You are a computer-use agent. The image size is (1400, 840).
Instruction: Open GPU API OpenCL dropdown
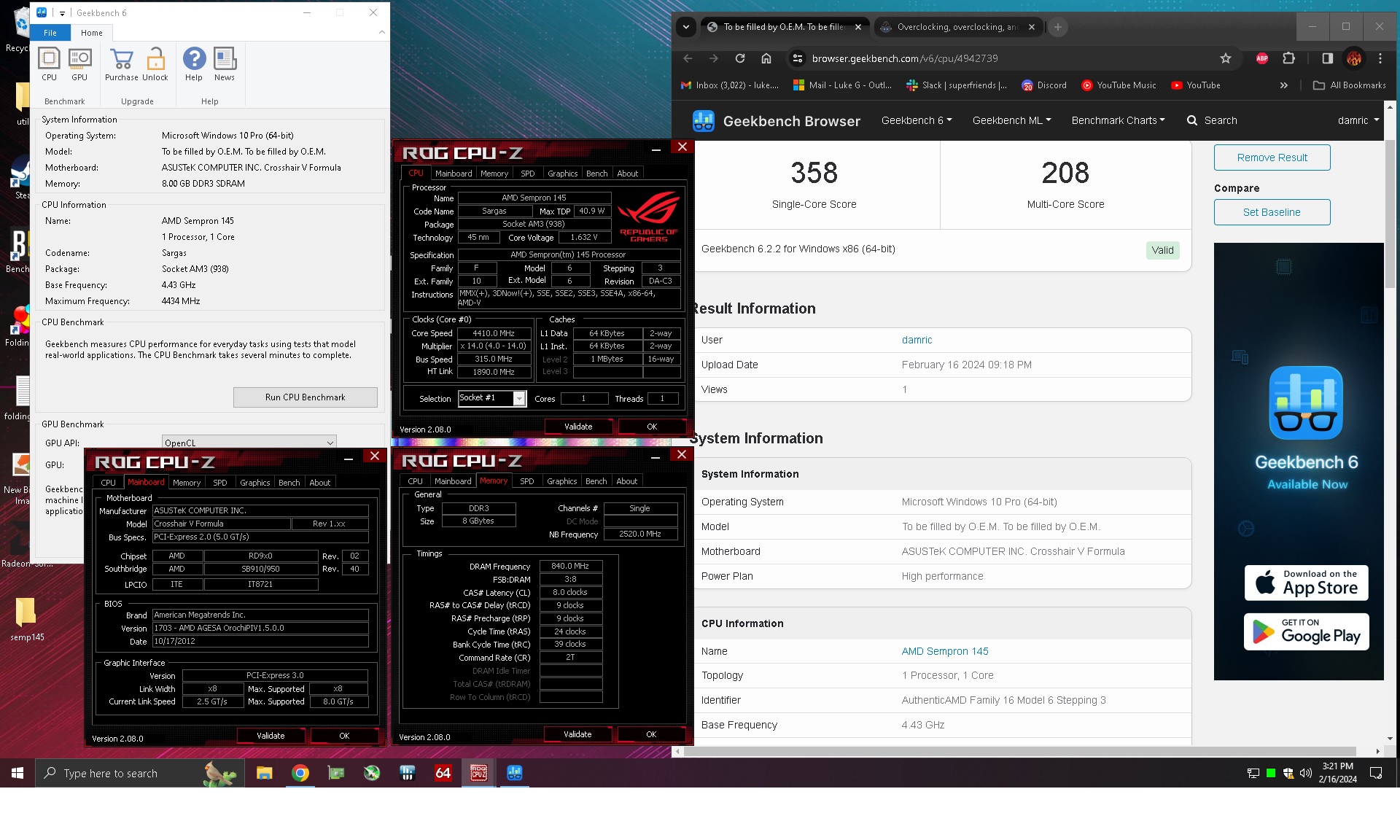249,443
